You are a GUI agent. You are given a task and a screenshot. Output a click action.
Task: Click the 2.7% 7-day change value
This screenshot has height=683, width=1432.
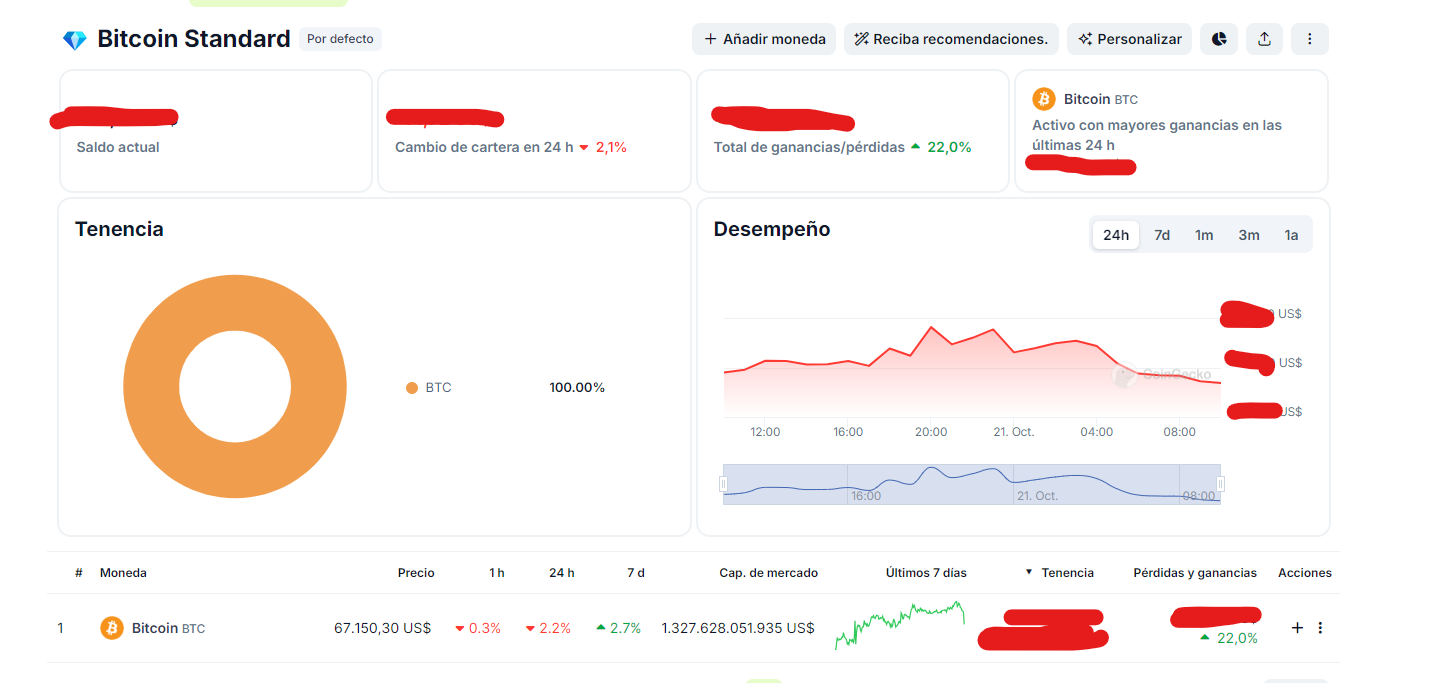click(619, 628)
